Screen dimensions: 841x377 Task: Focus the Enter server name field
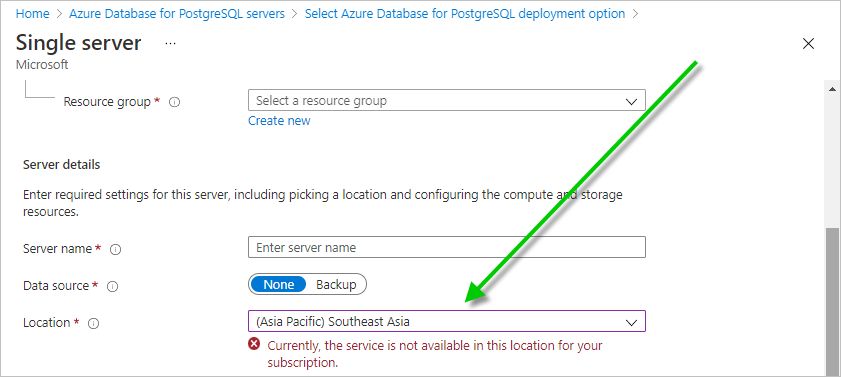click(447, 248)
